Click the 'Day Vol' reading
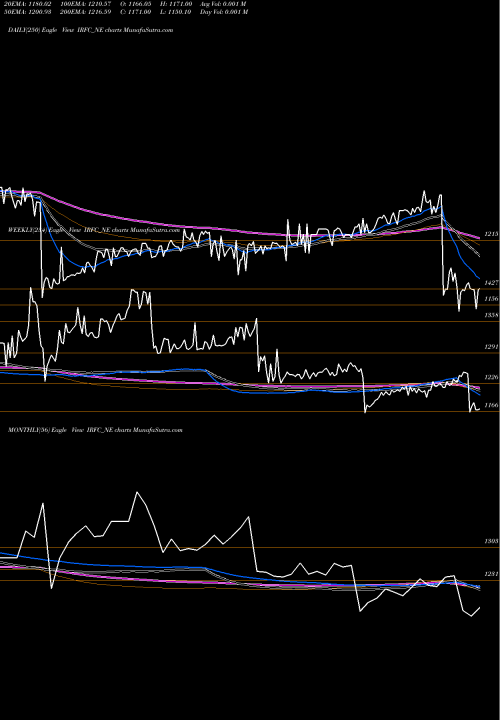 (224, 12)
